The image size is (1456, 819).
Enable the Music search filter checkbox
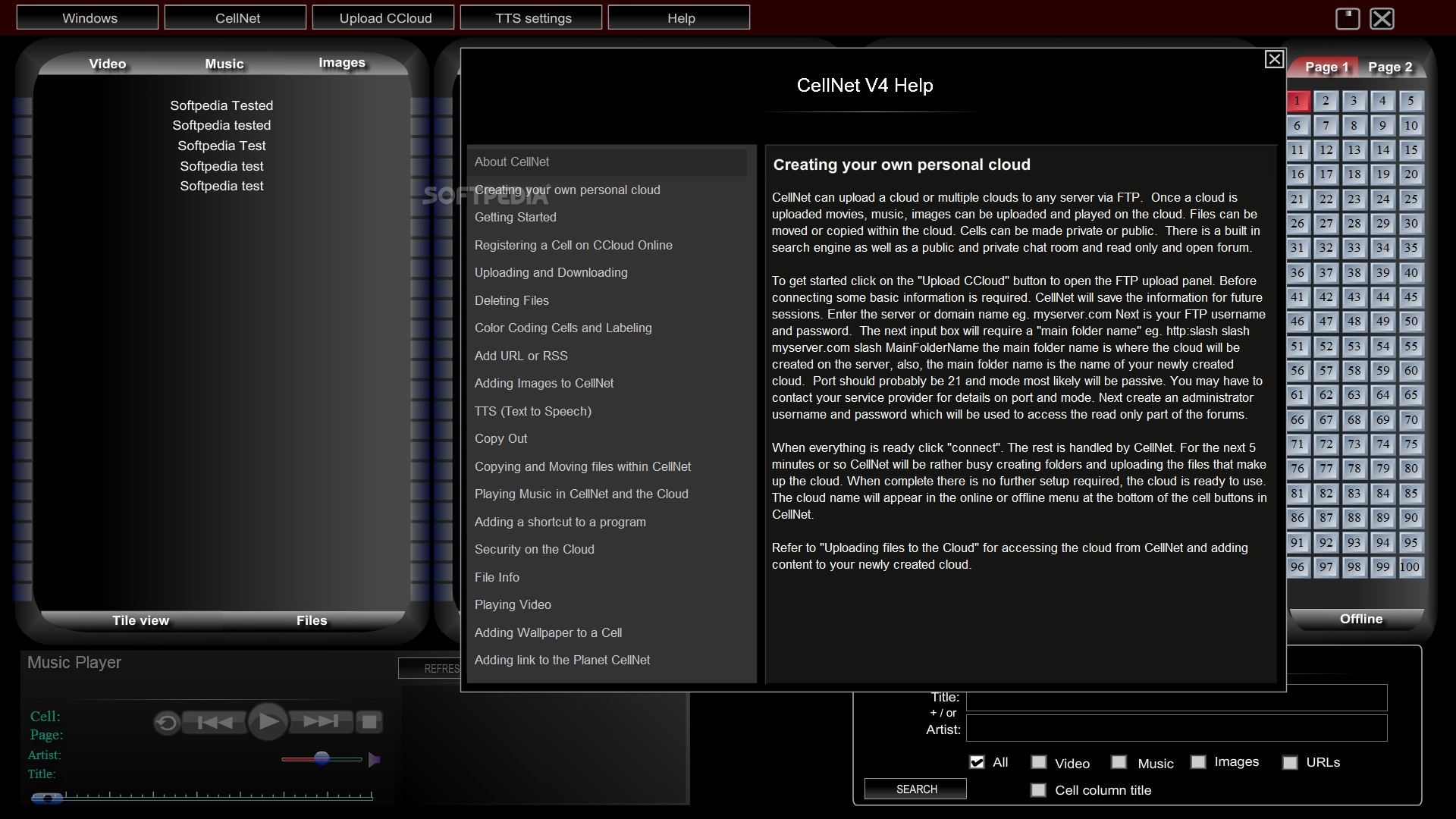point(1119,762)
